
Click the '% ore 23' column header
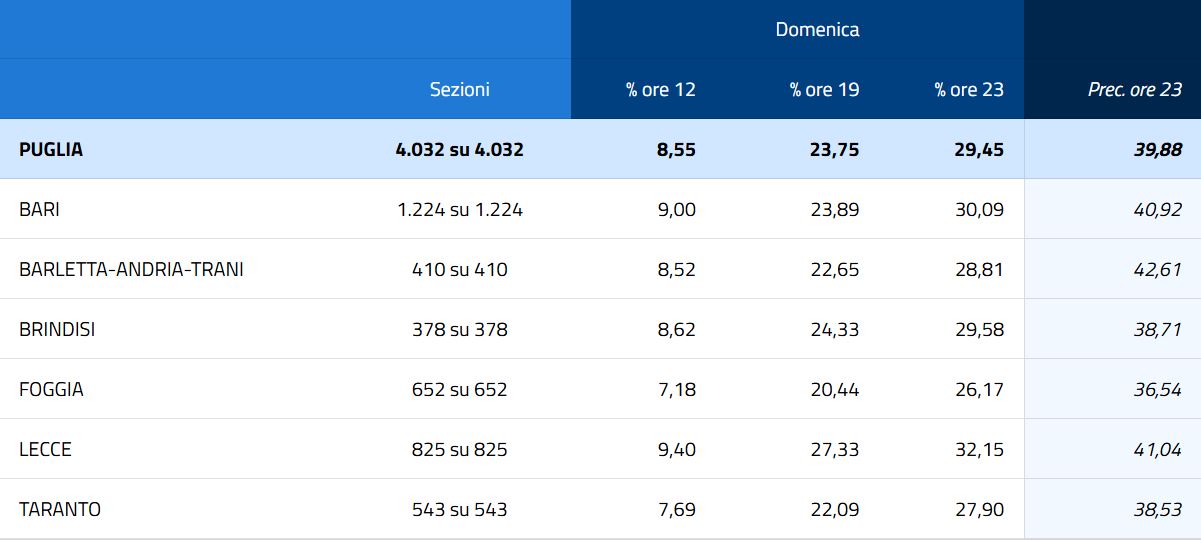tap(969, 89)
